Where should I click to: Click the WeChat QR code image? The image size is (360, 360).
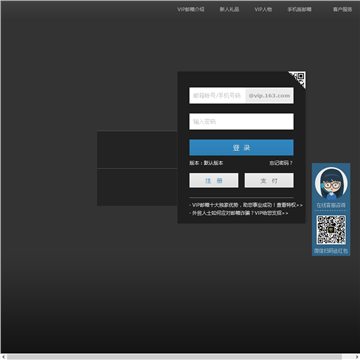click(331, 230)
